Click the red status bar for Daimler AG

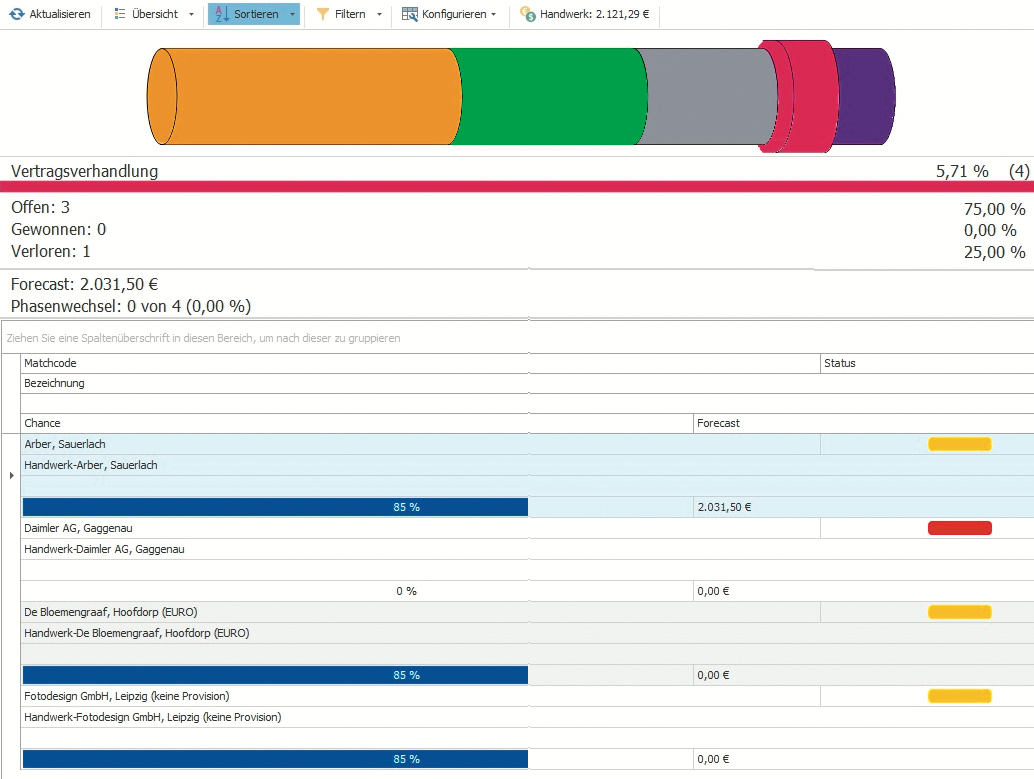959,528
